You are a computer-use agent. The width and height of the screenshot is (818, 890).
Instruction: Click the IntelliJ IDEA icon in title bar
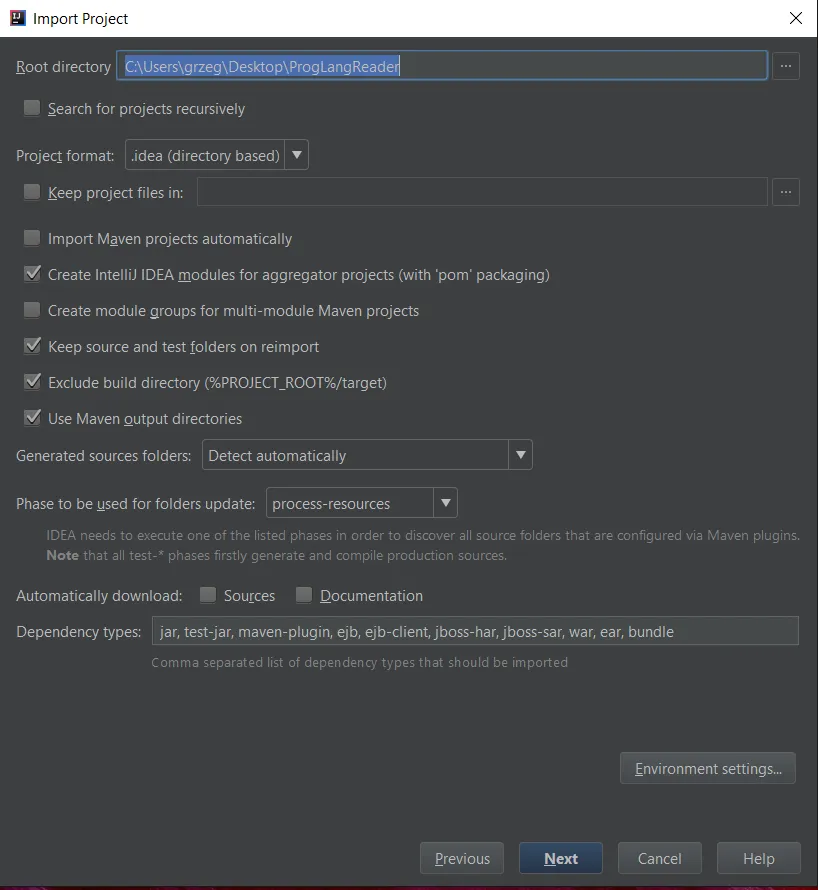tap(18, 18)
